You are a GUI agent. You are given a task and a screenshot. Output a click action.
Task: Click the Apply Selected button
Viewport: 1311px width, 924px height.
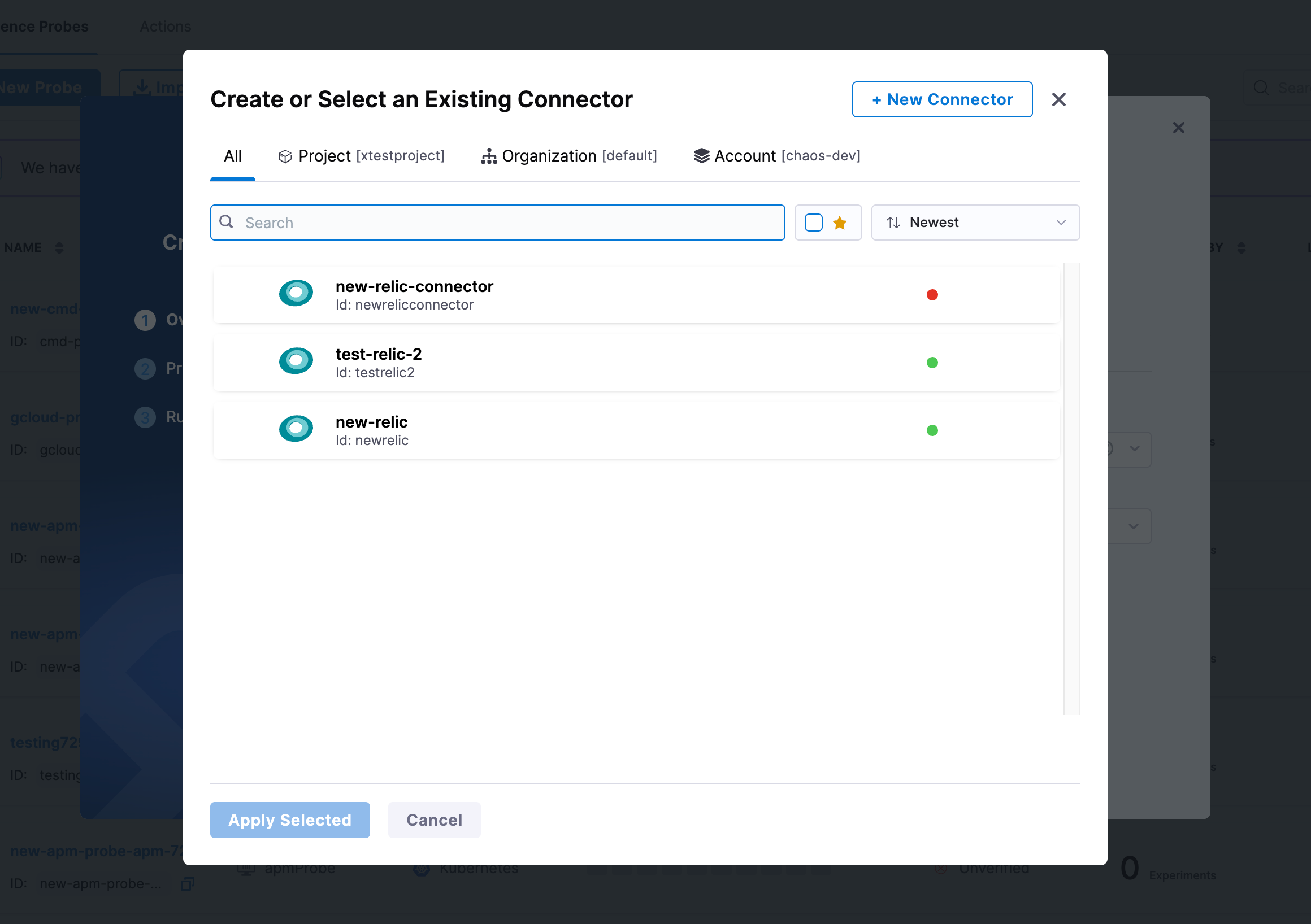pos(289,820)
